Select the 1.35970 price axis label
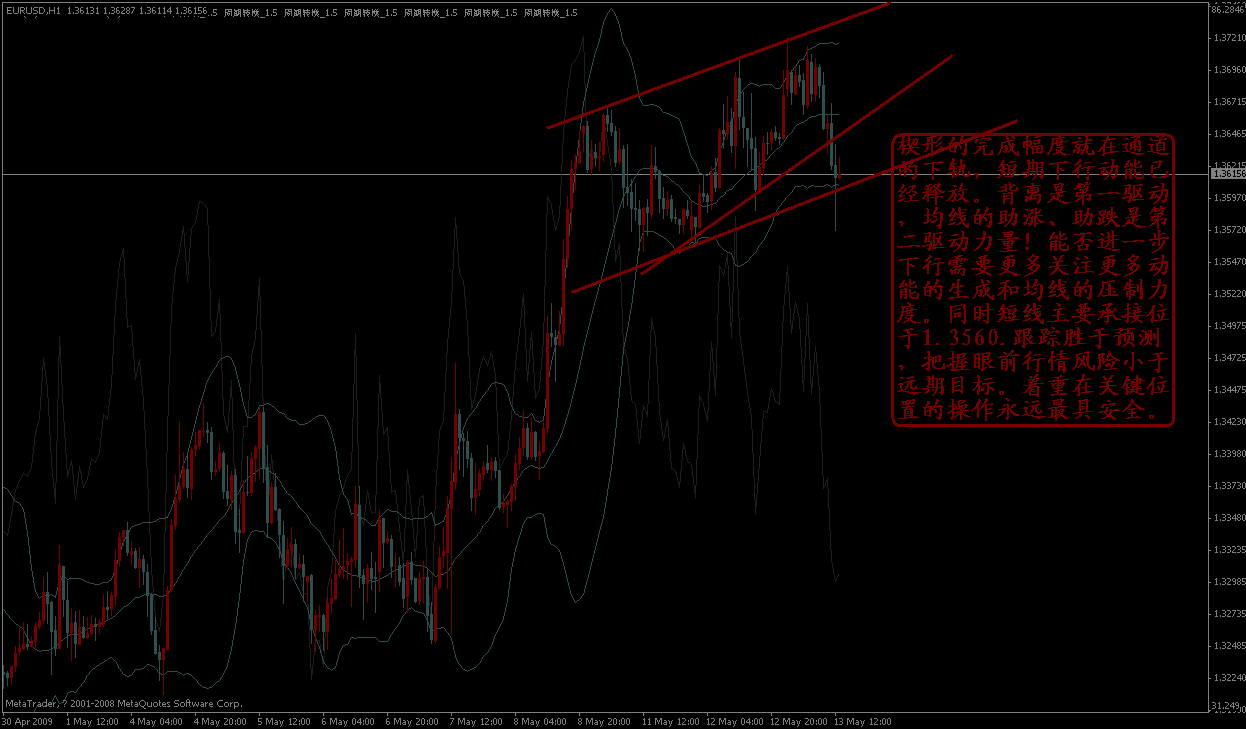The height and width of the screenshot is (729, 1246). tap(1228, 198)
